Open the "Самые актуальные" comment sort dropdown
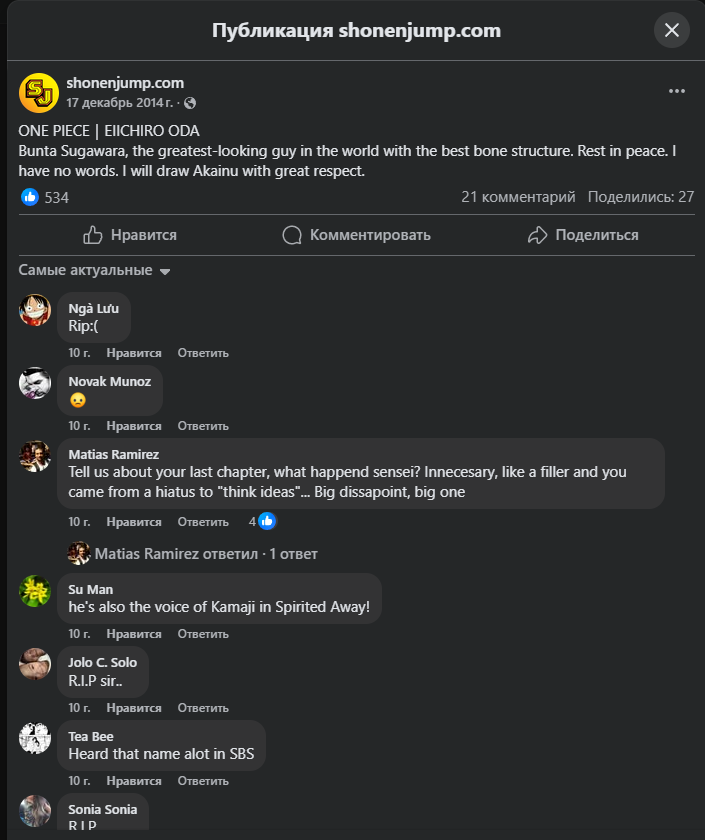Screen dimensions: 705x840 (x=95, y=271)
